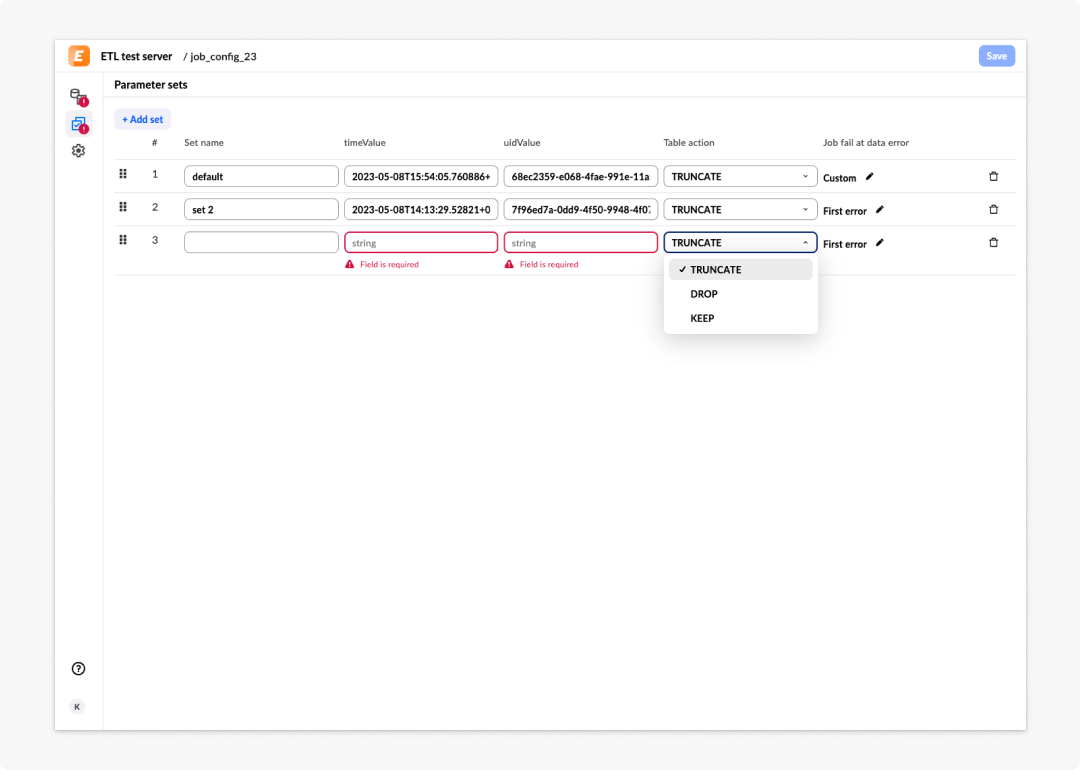Click the First error label in row 3
This screenshot has height=770, width=1080.
(844, 244)
